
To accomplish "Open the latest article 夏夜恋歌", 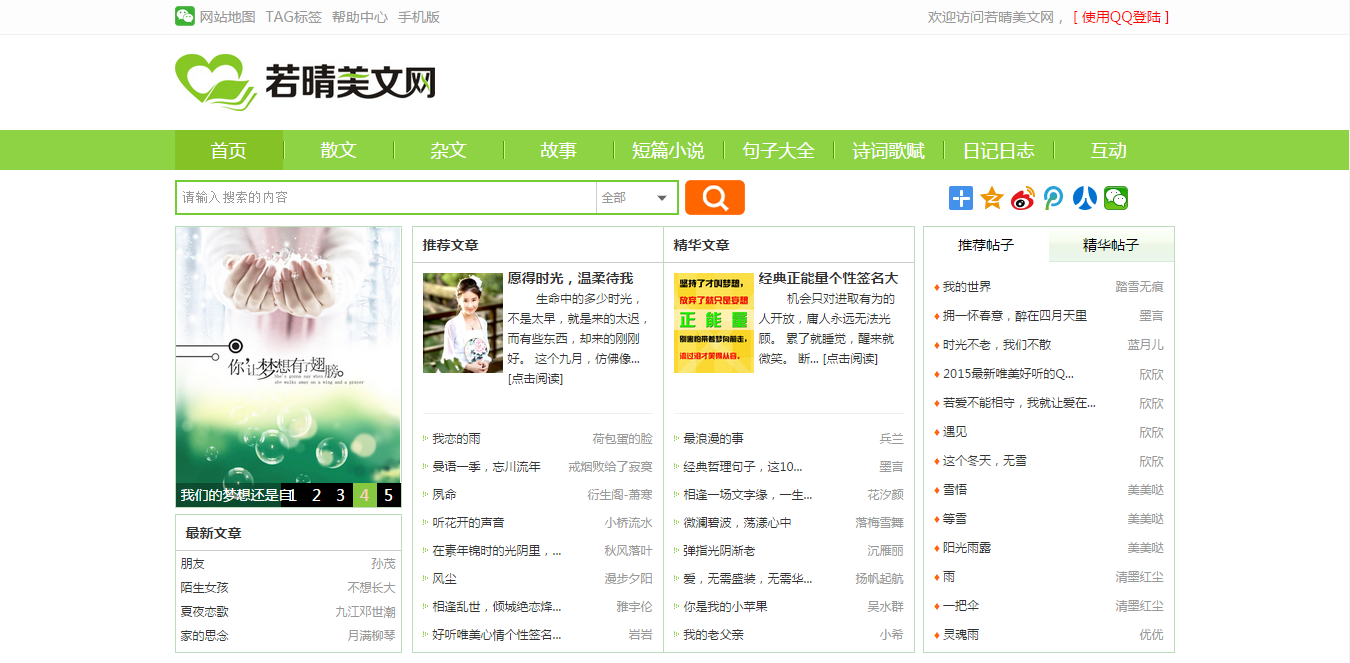I will (x=204, y=612).
